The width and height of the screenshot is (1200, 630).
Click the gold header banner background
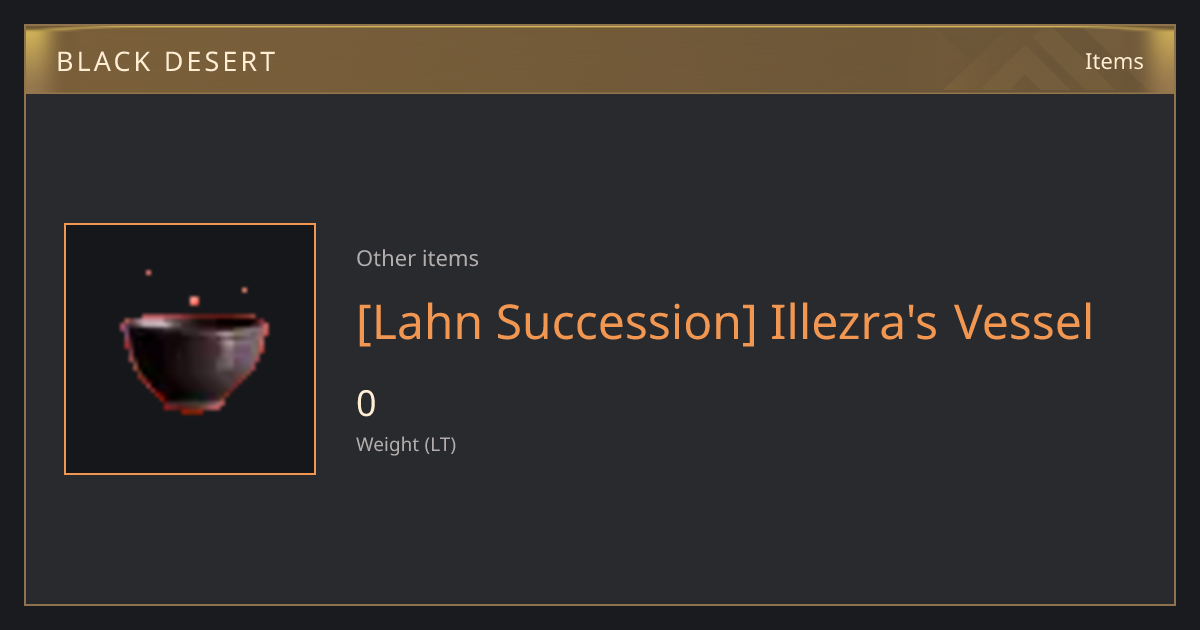tap(600, 60)
